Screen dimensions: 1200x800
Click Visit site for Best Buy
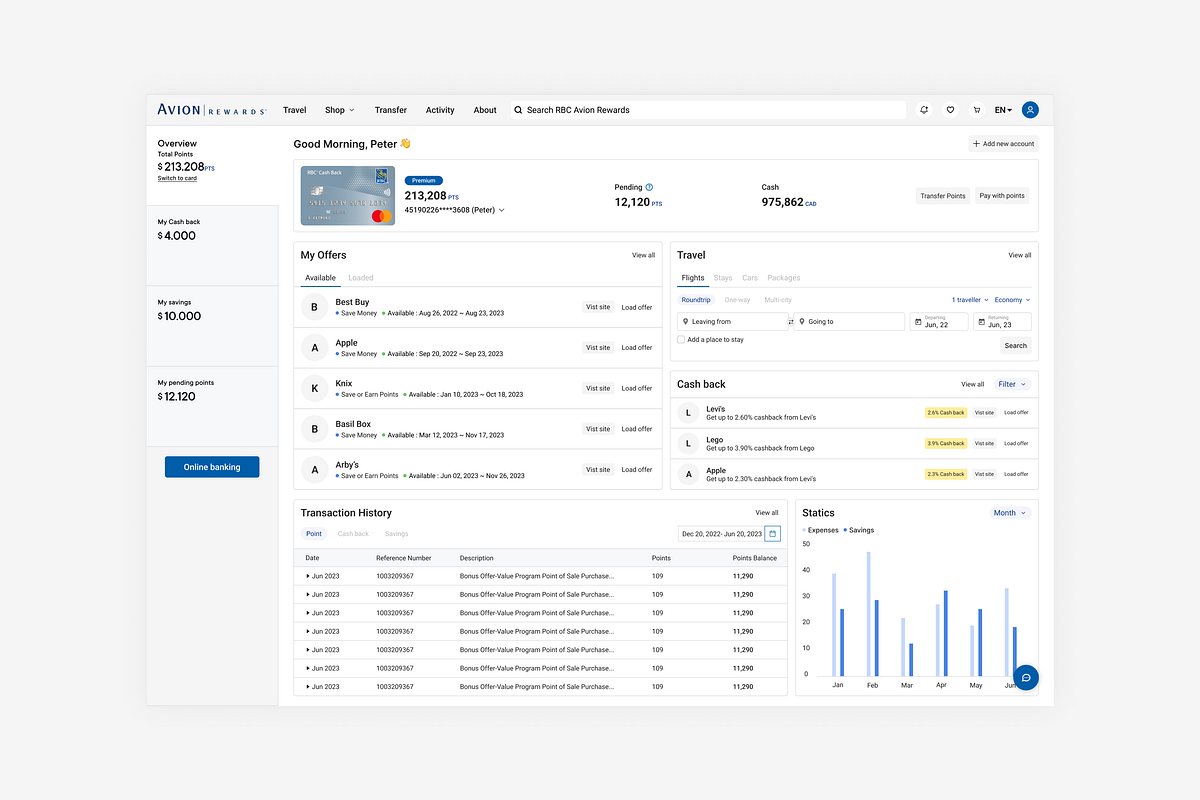click(x=598, y=307)
